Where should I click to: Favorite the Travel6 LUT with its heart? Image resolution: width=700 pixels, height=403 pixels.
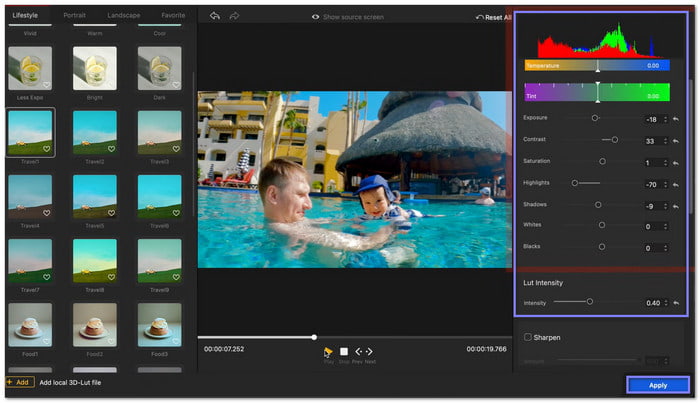(176, 213)
